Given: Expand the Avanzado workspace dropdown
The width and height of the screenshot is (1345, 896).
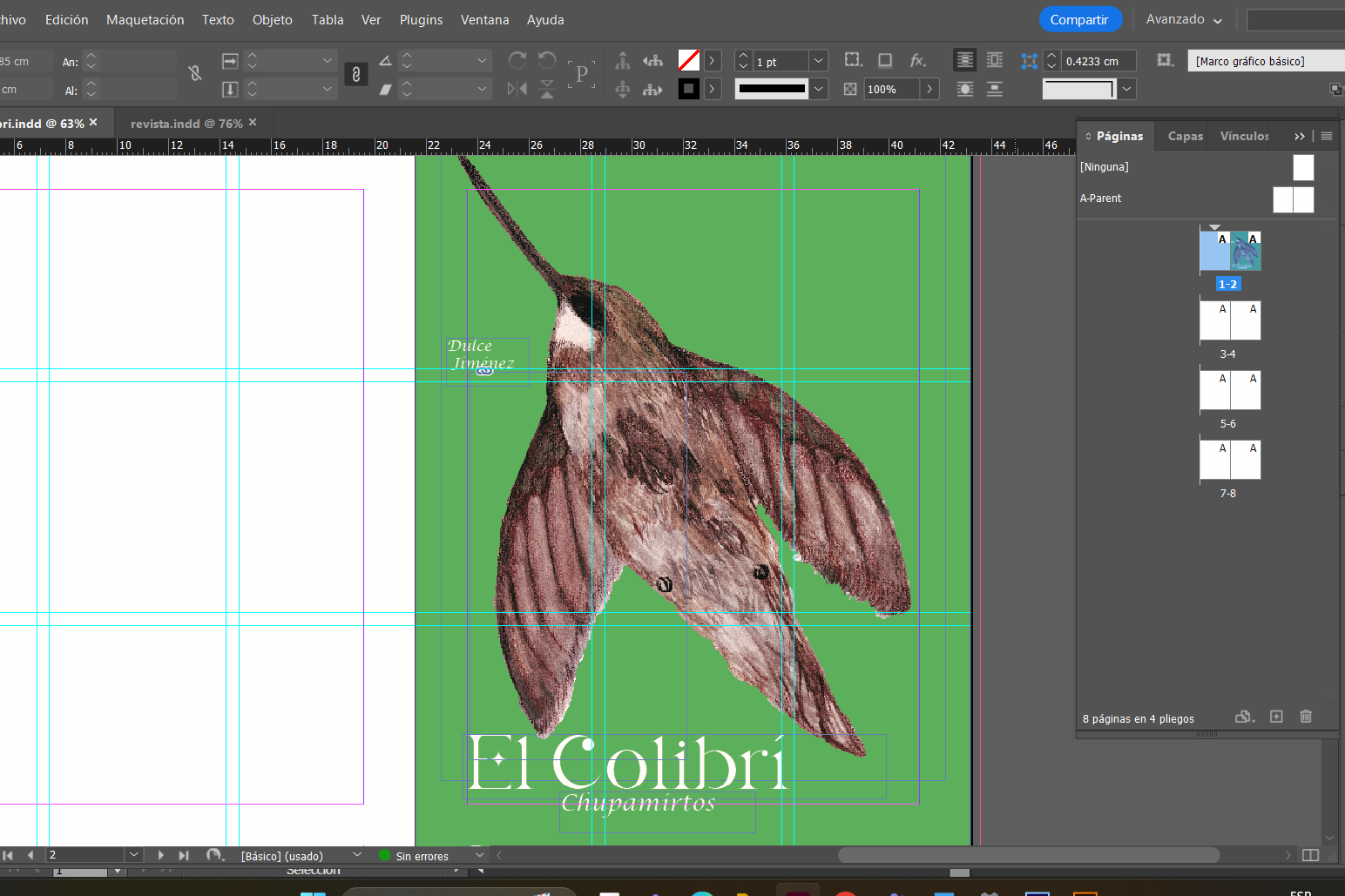Looking at the screenshot, I should click(1184, 19).
